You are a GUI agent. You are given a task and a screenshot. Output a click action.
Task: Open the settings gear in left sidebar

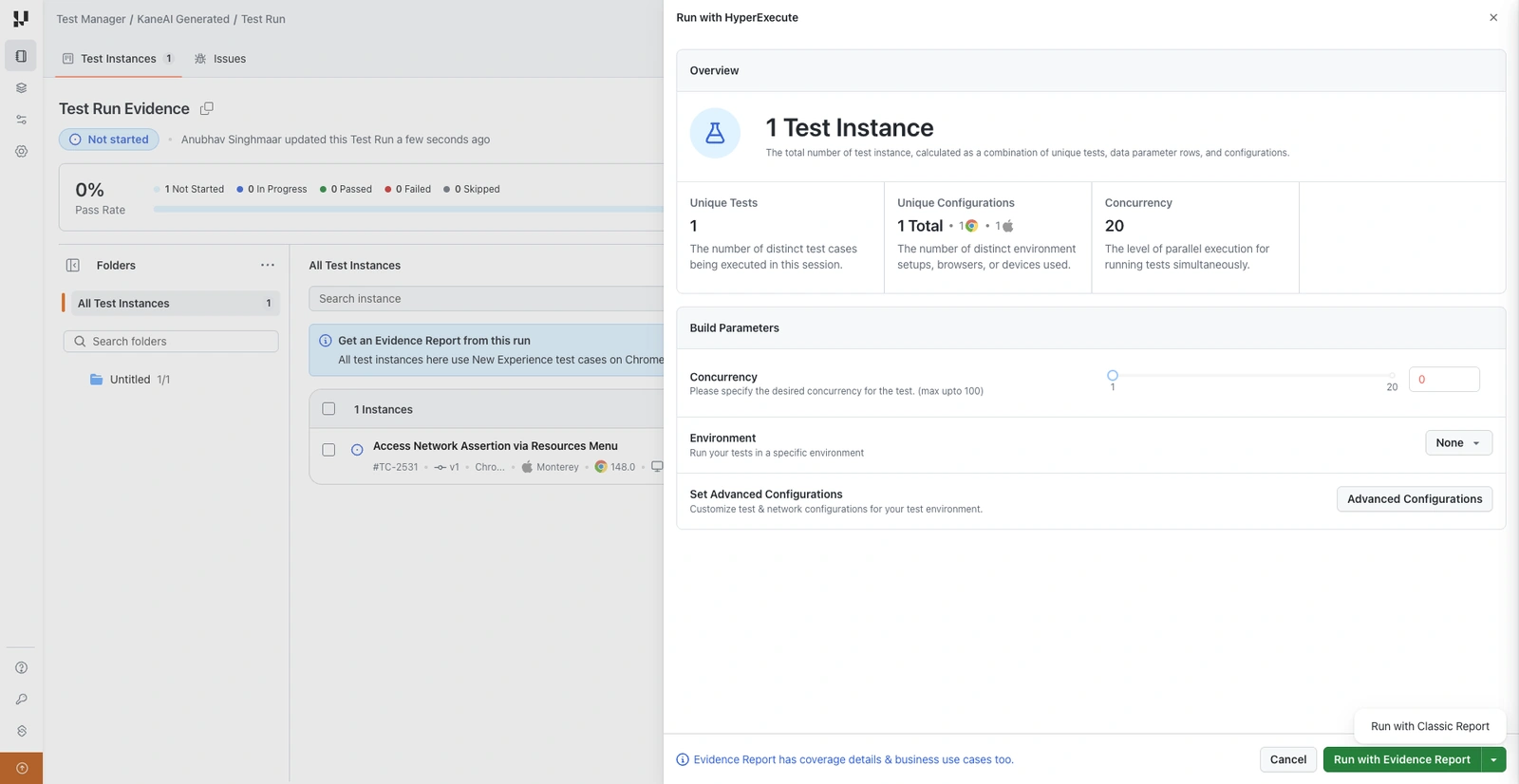21,151
